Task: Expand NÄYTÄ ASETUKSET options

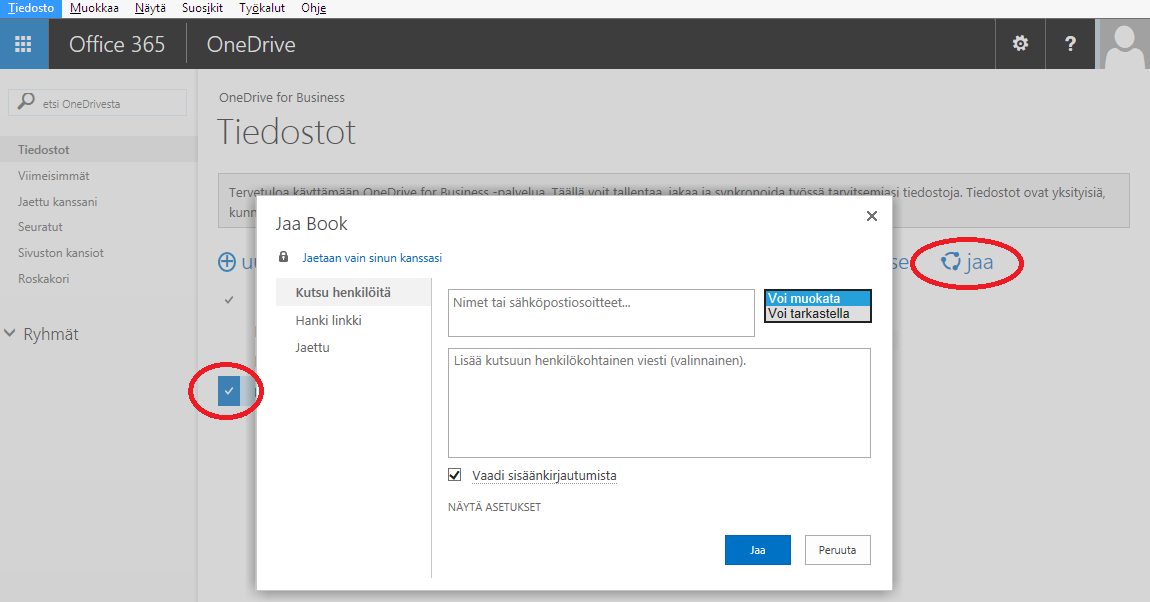Action: point(494,507)
